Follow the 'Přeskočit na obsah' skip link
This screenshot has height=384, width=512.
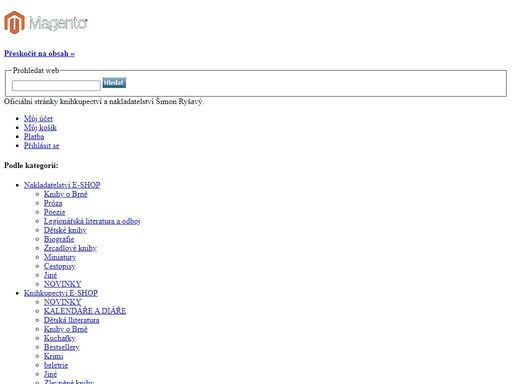39,53
